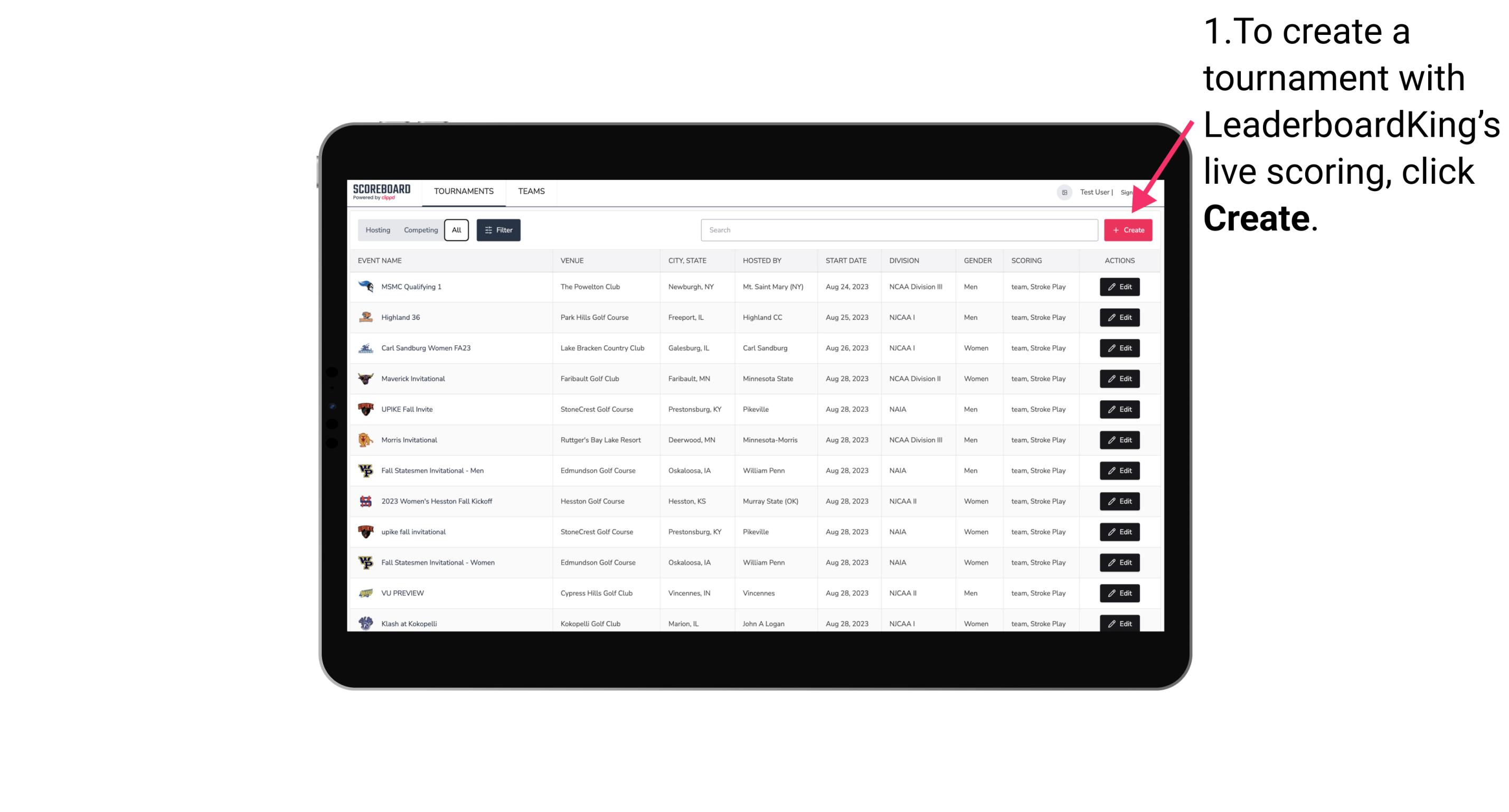Click the Scoreboard logo/home link
The width and height of the screenshot is (1509, 812).
384,191
